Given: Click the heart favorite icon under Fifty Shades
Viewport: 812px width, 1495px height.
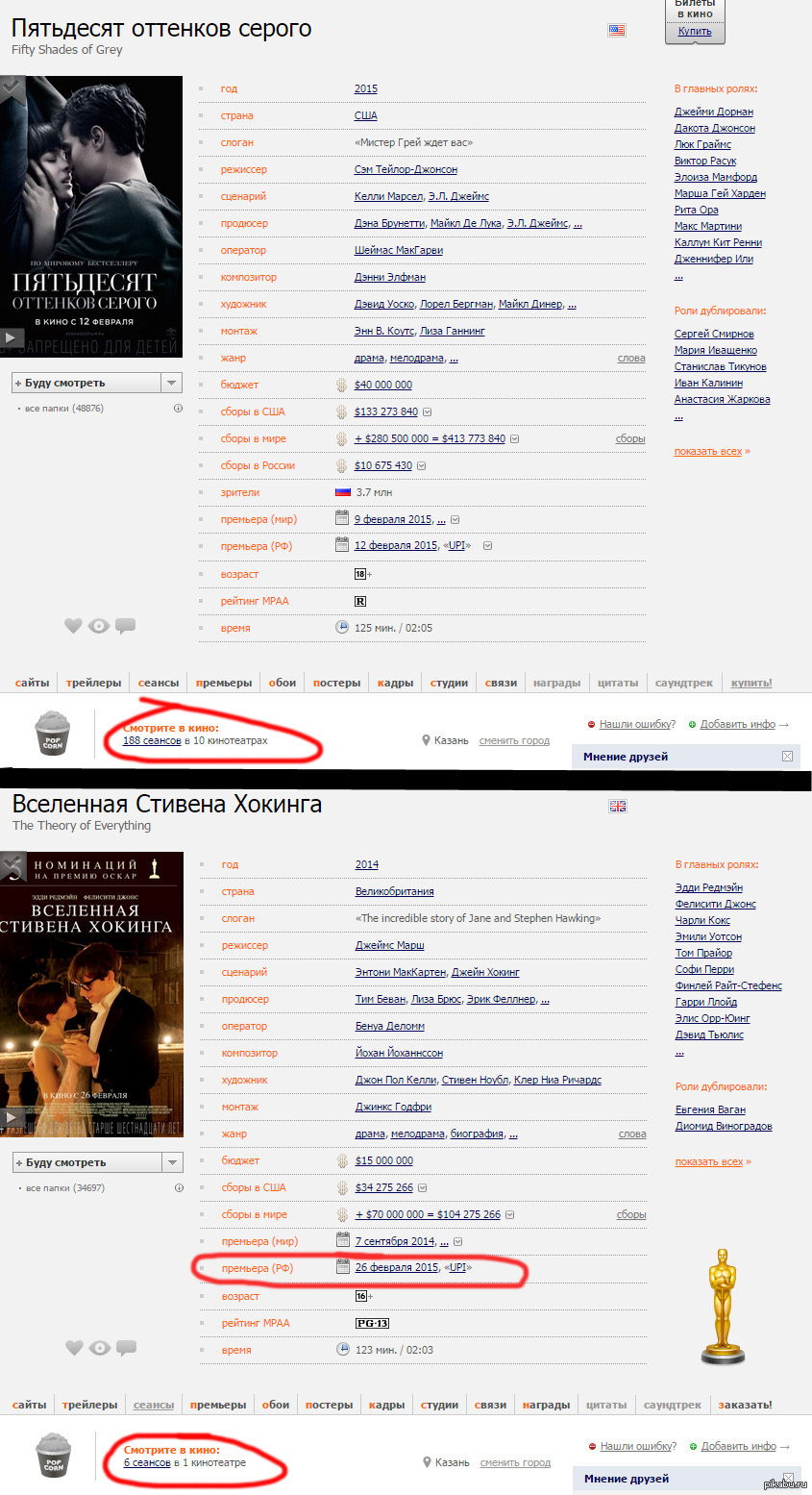Looking at the screenshot, I should (73, 626).
